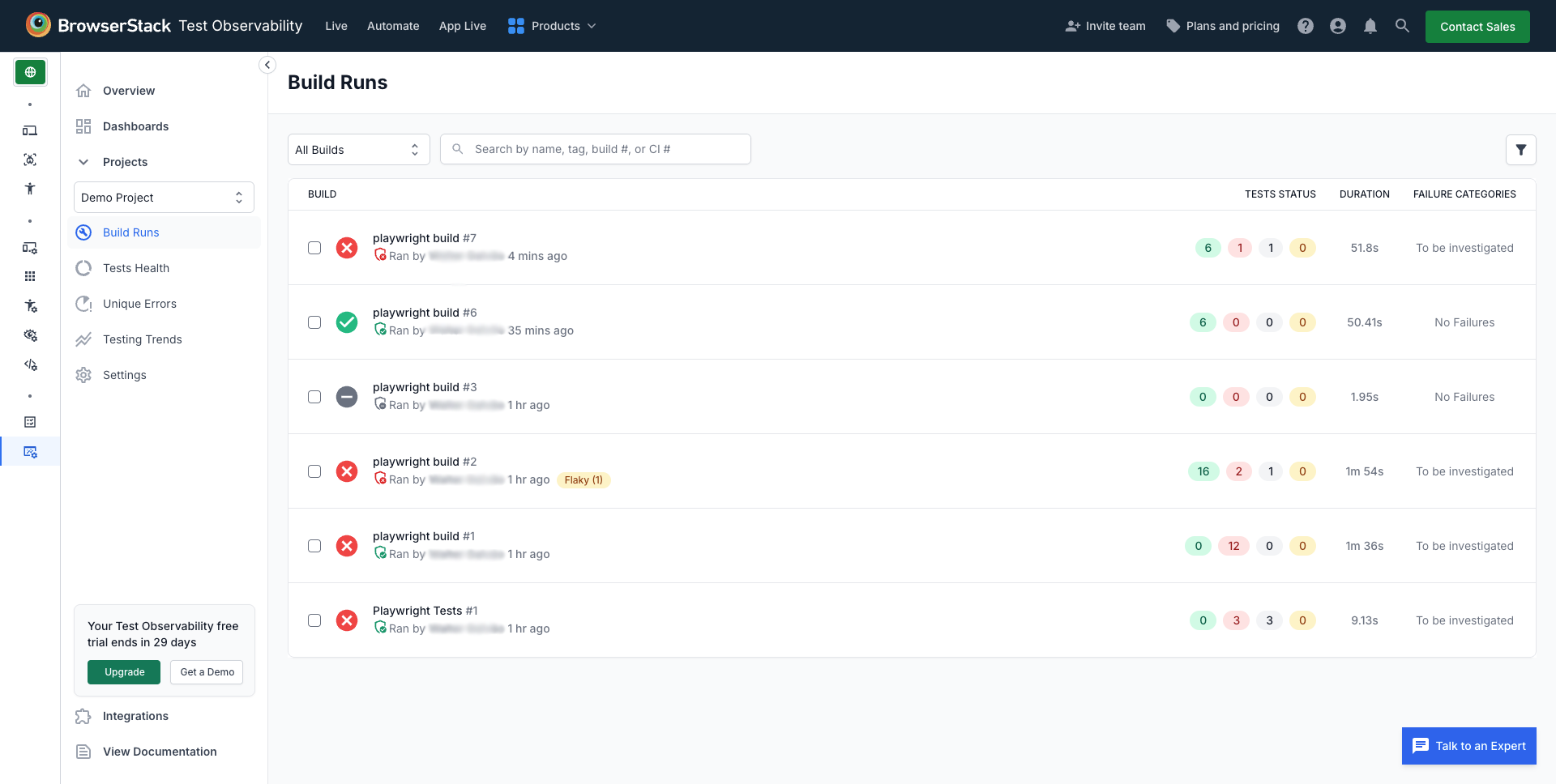The image size is (1556, 784).
Task: Go to App Live in top navigation
Action: 463,26
